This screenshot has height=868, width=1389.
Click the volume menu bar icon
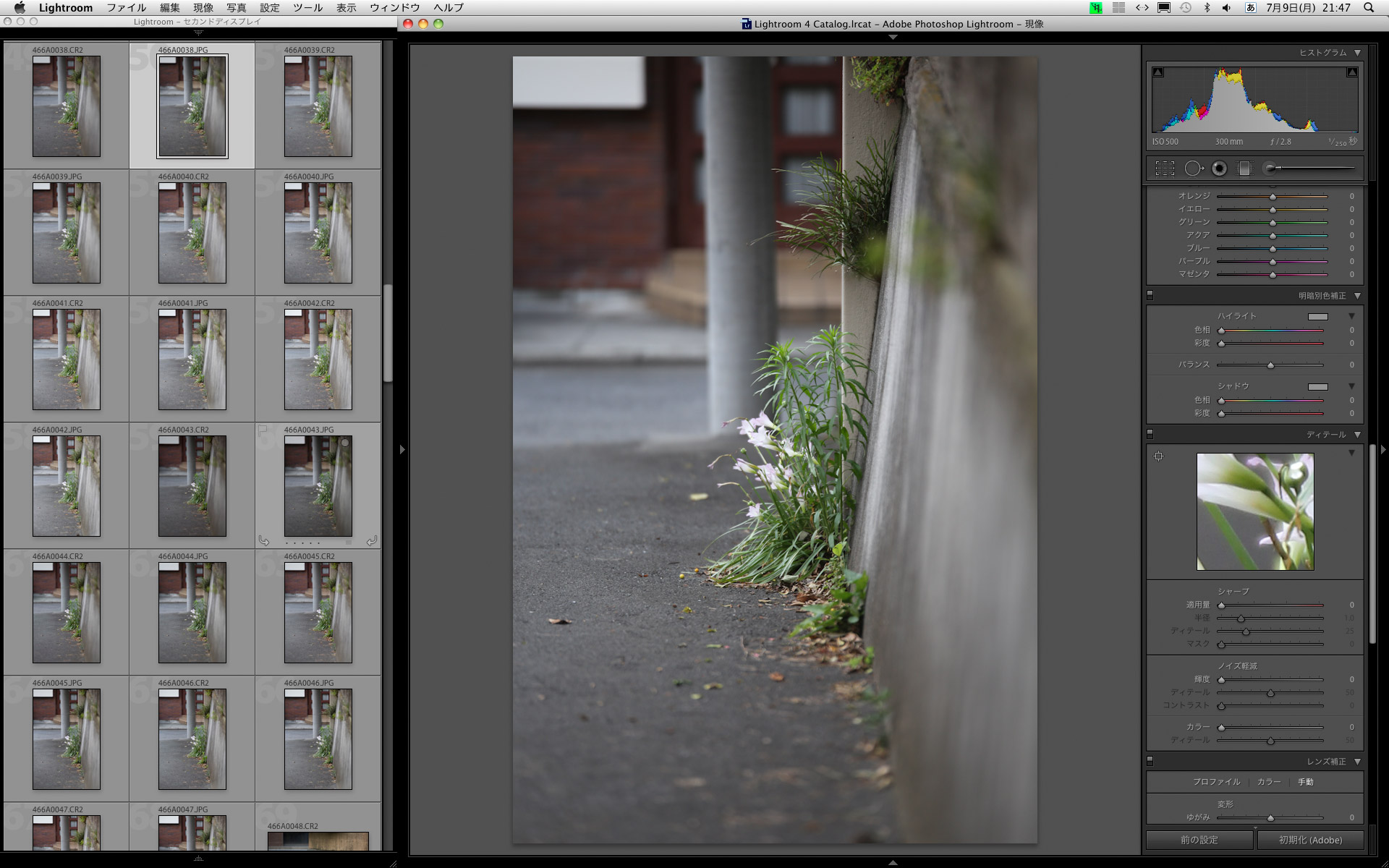(1227, 8)
